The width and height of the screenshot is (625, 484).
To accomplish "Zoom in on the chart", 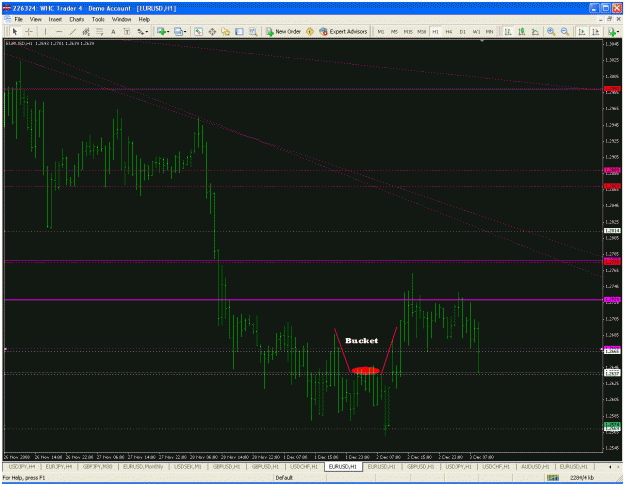I will (x=551, y=31).
